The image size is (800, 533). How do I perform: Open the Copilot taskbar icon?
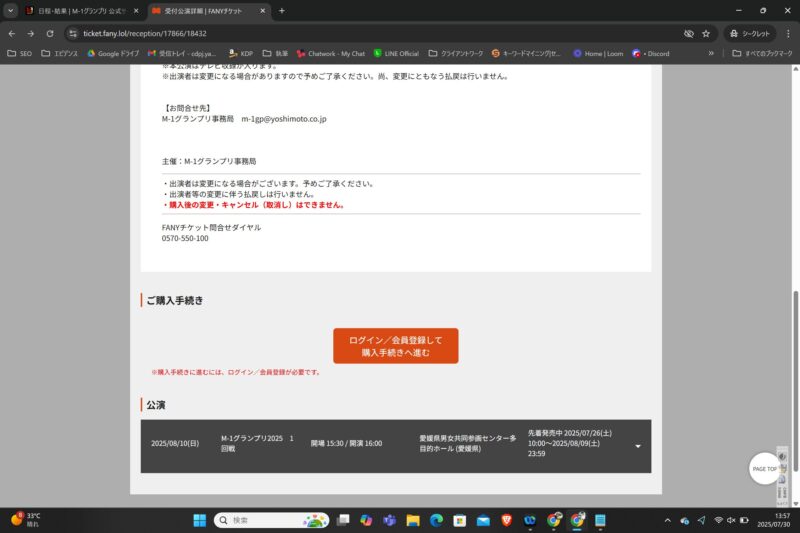(x=366, y=520)
